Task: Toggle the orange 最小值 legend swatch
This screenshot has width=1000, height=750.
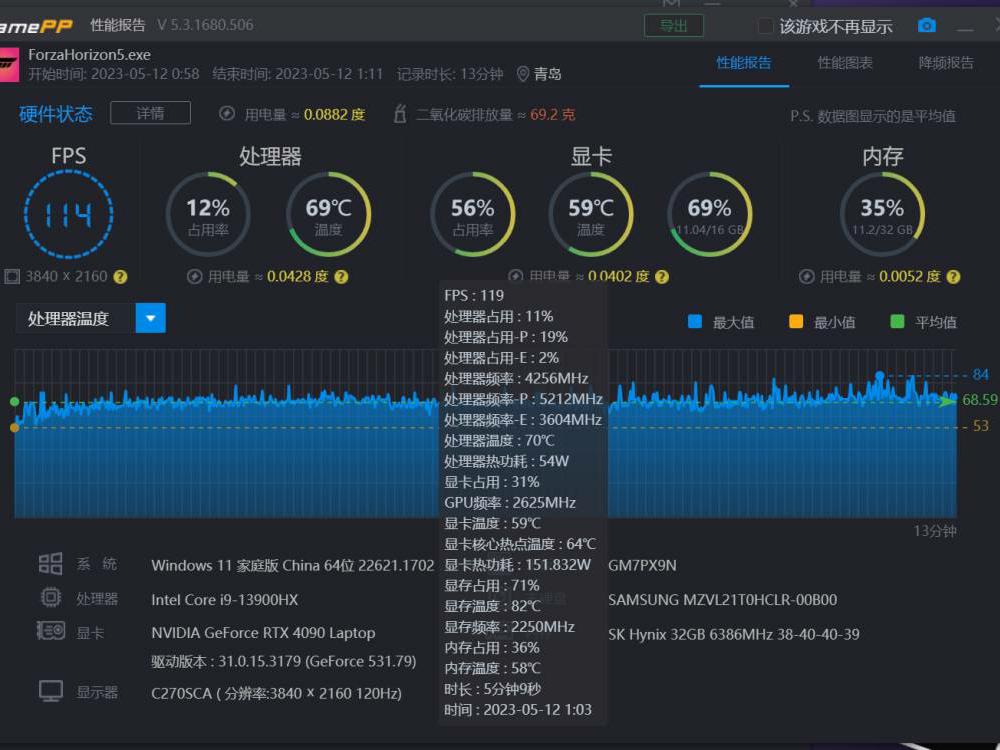Action: click(x=796, y=321)
